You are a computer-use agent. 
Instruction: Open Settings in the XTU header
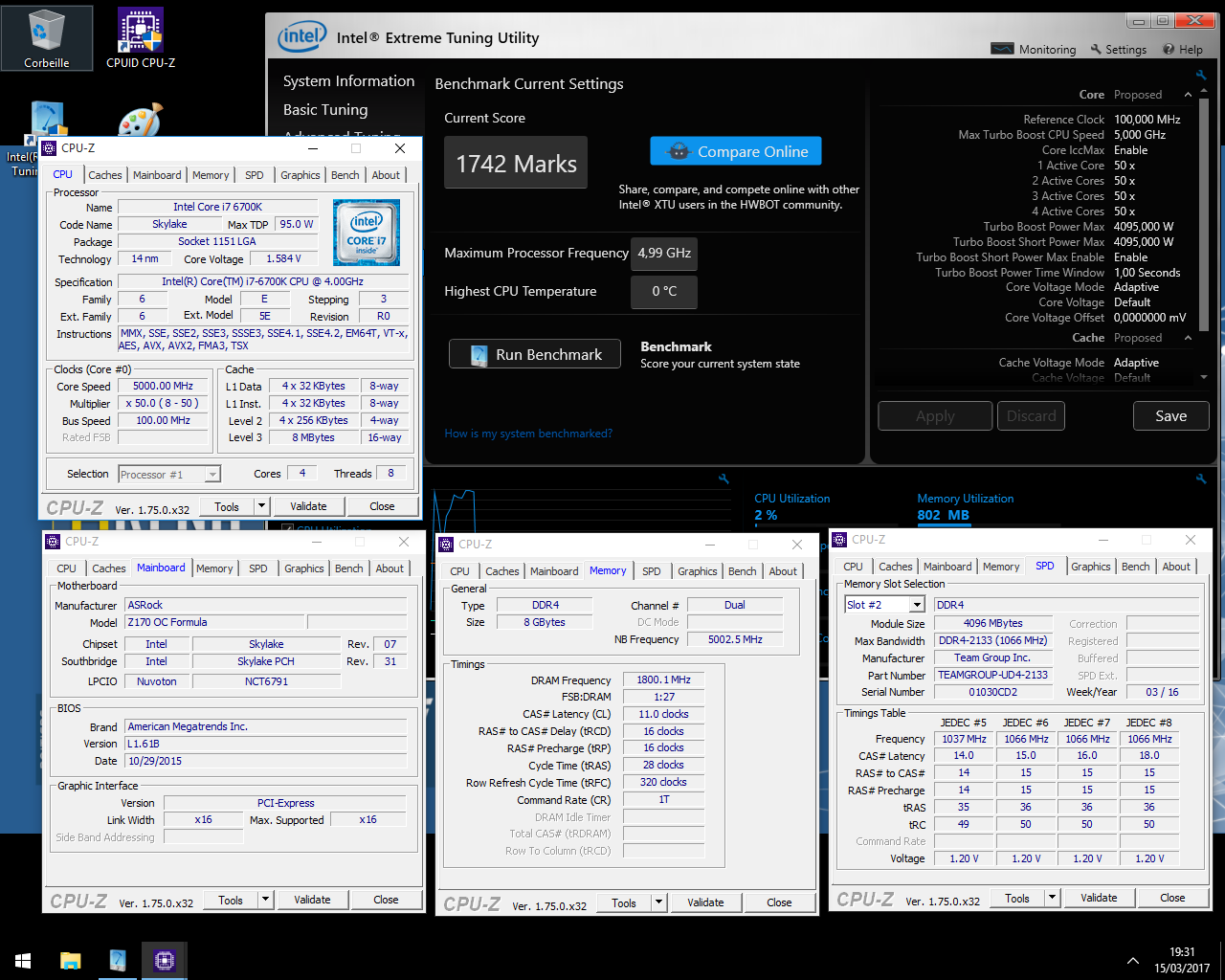pos(1118,50)
